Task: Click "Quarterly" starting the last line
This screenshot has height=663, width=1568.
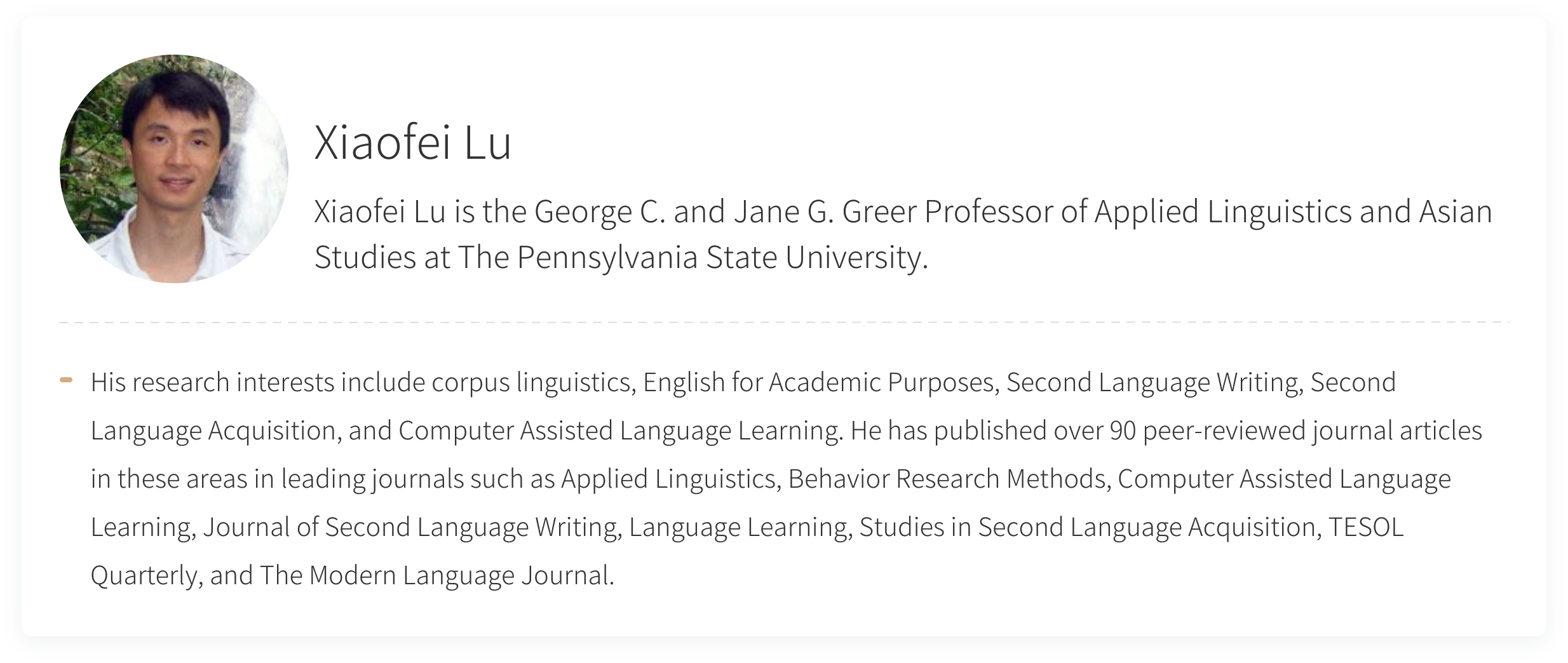Action: click(145, 575)
